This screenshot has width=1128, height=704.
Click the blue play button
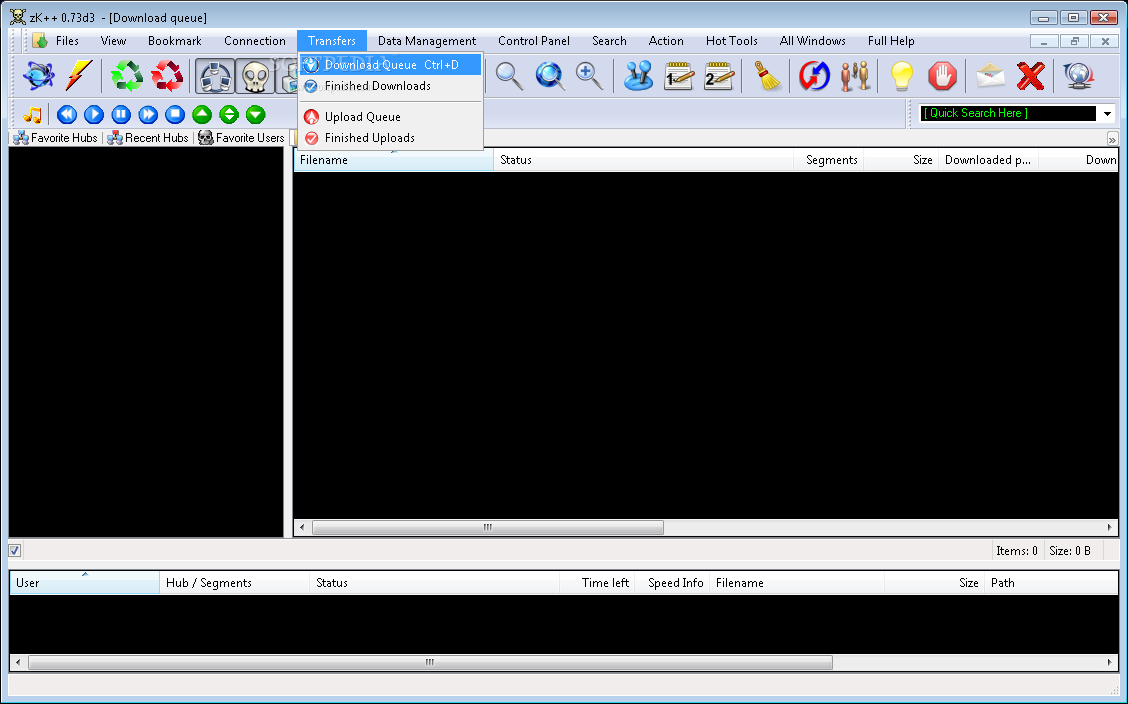[x=94, y=114]
